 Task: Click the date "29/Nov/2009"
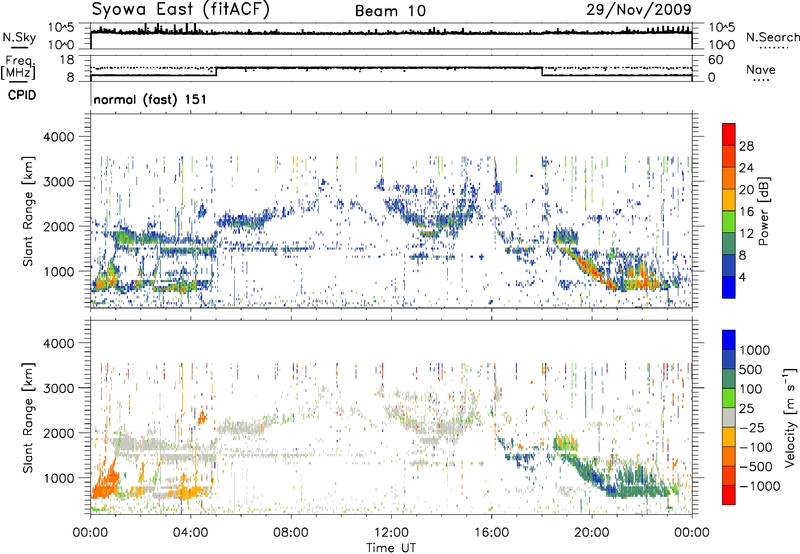[x=639, y=9]
